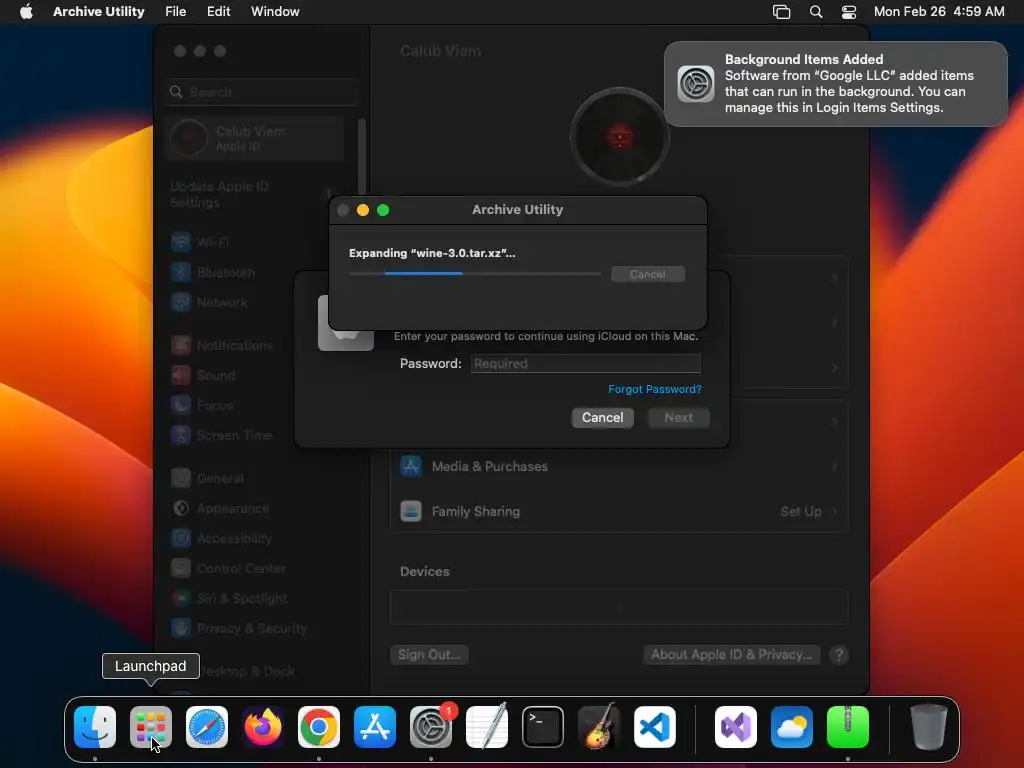The height and width of the screenshot is (768, 1024).
Task: Select Sound in settings sidebar
Action: [x=216, y=376]
